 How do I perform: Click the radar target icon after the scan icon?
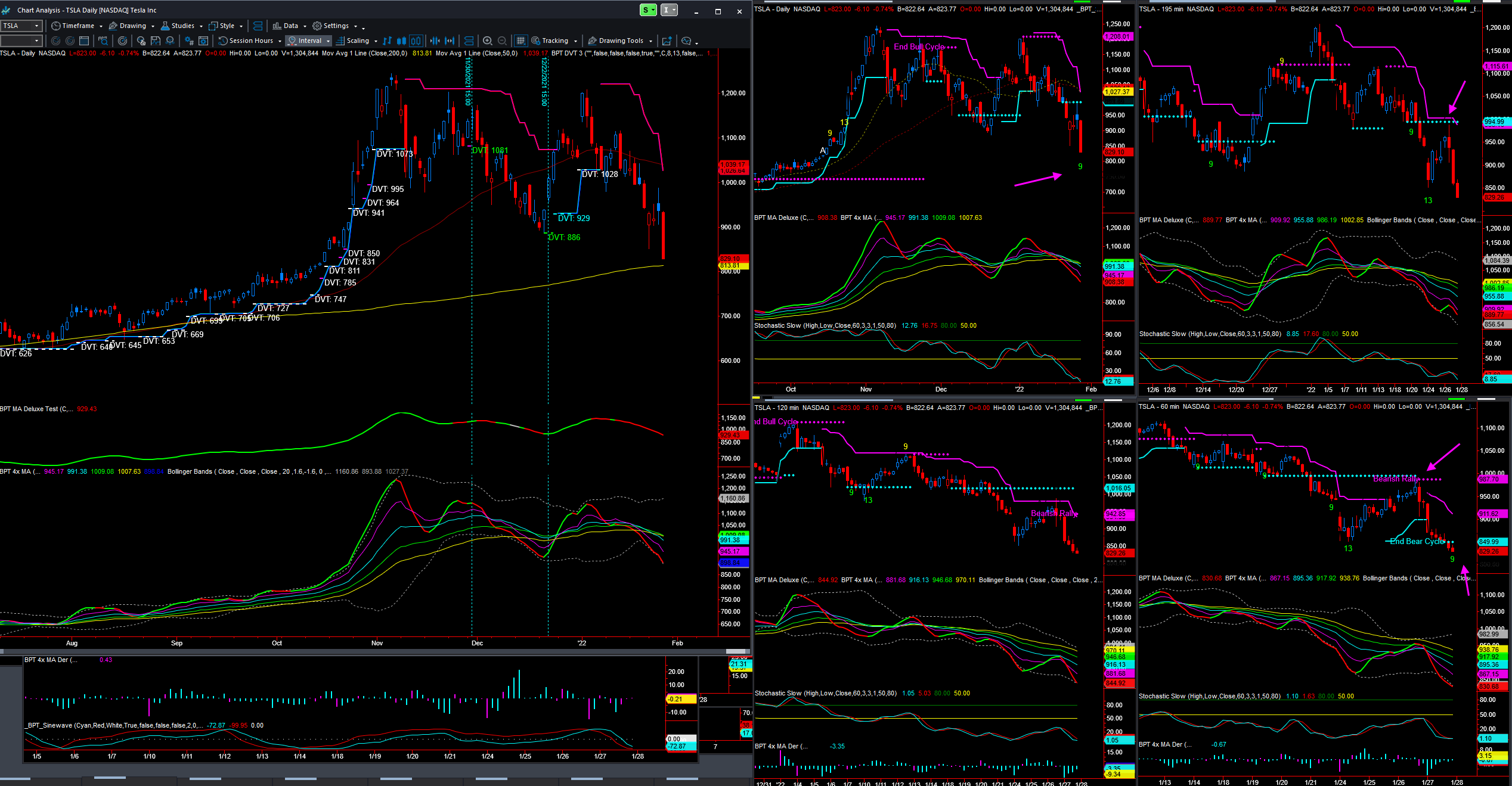pos(122,41)
